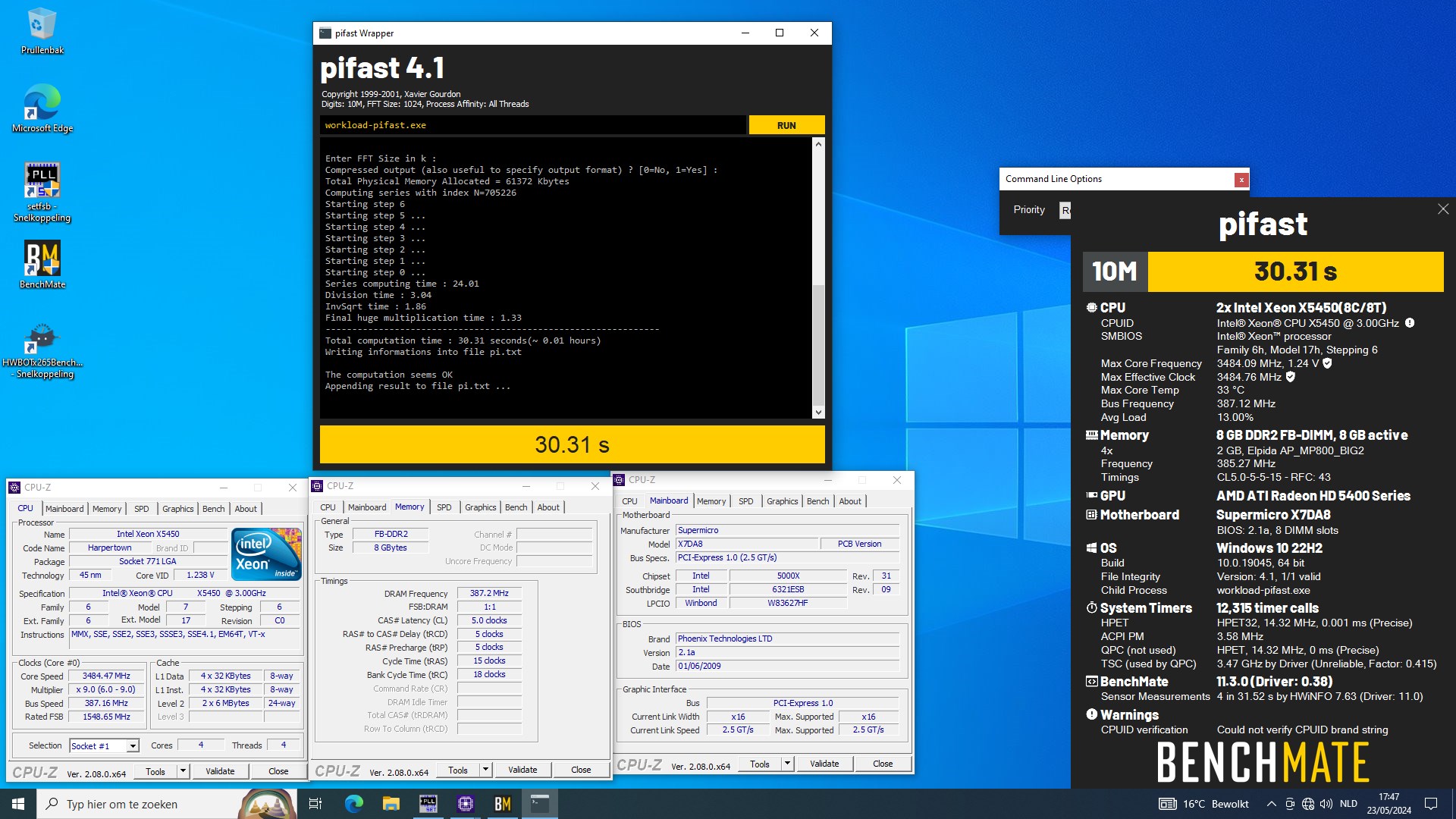
Task: Click Validate in right CPU-Z window
Action: (824, 764)
